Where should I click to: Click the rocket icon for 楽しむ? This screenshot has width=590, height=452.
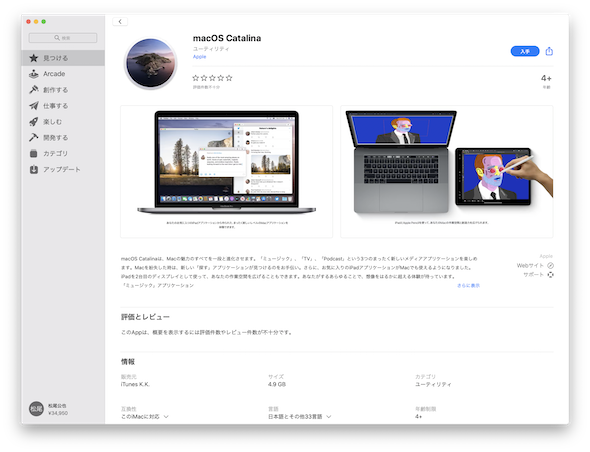[x=34, y=122]
